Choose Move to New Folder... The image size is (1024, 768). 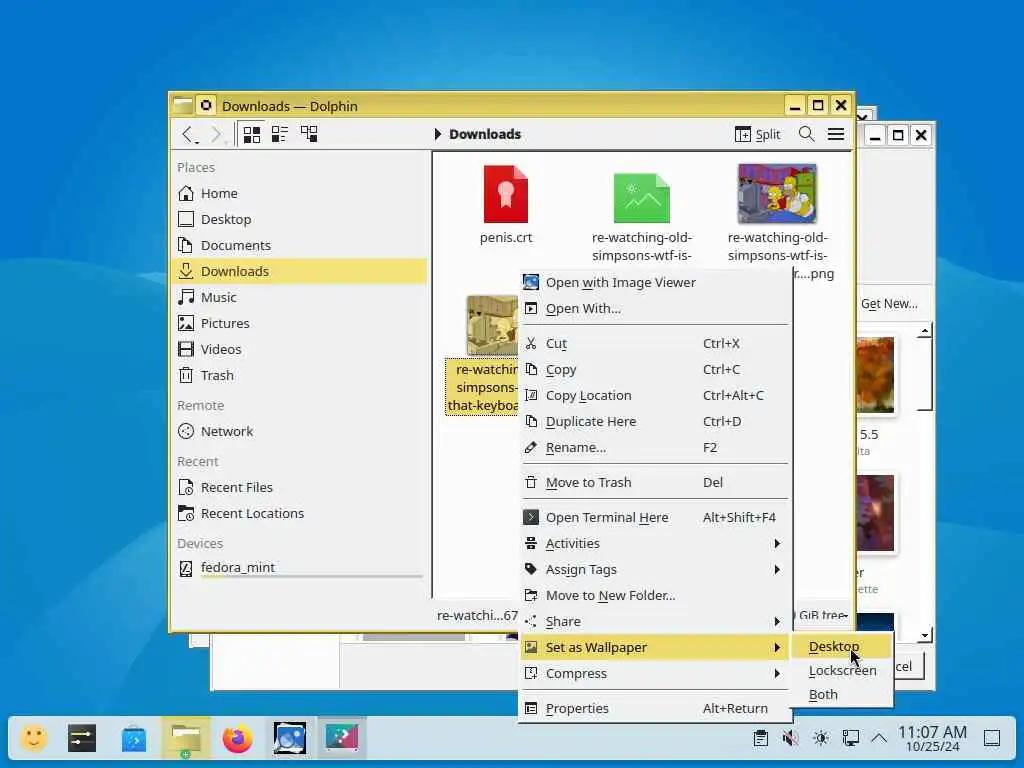tap(655, 596)
